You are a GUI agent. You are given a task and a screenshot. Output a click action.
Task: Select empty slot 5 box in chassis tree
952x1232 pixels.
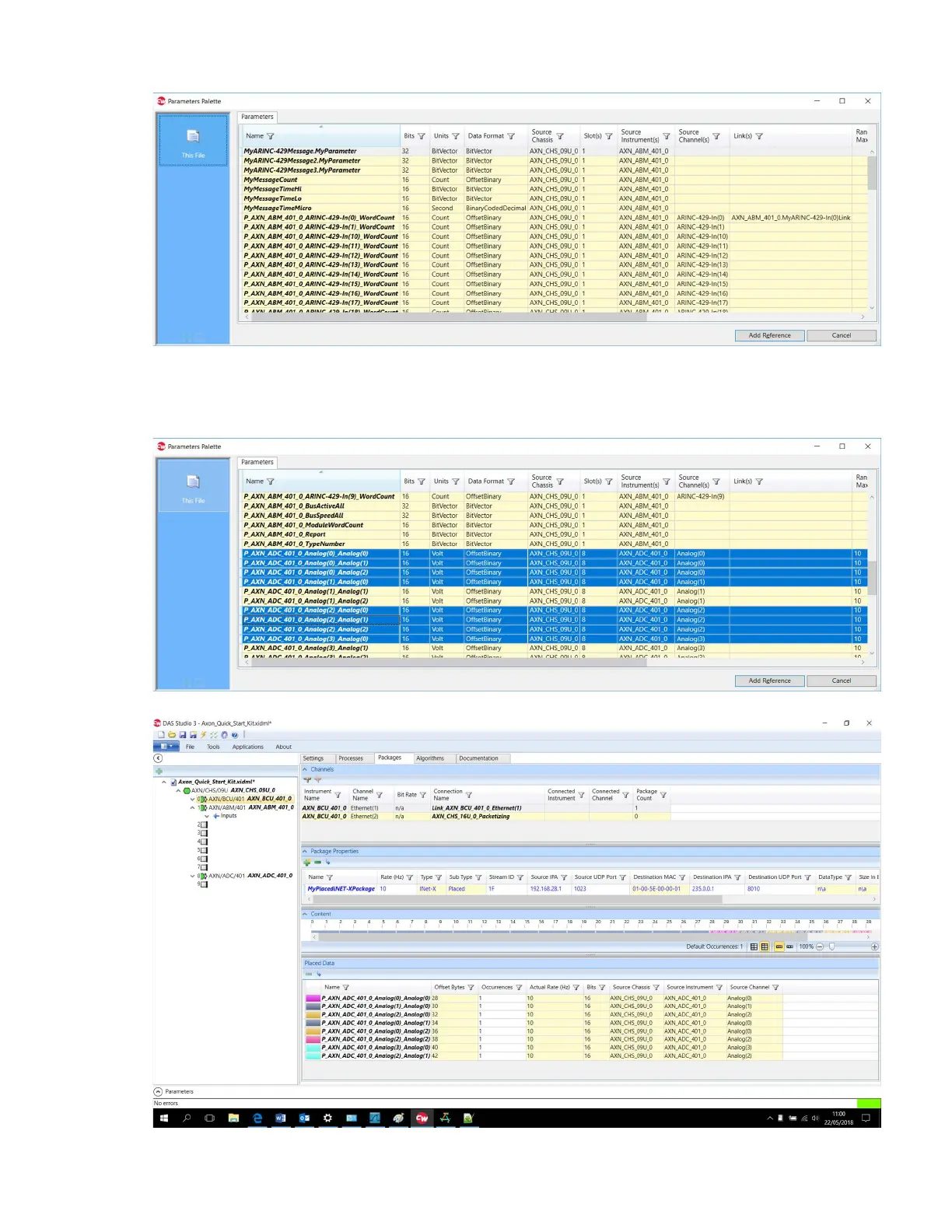pyautogui.click(x=205, y=850)
